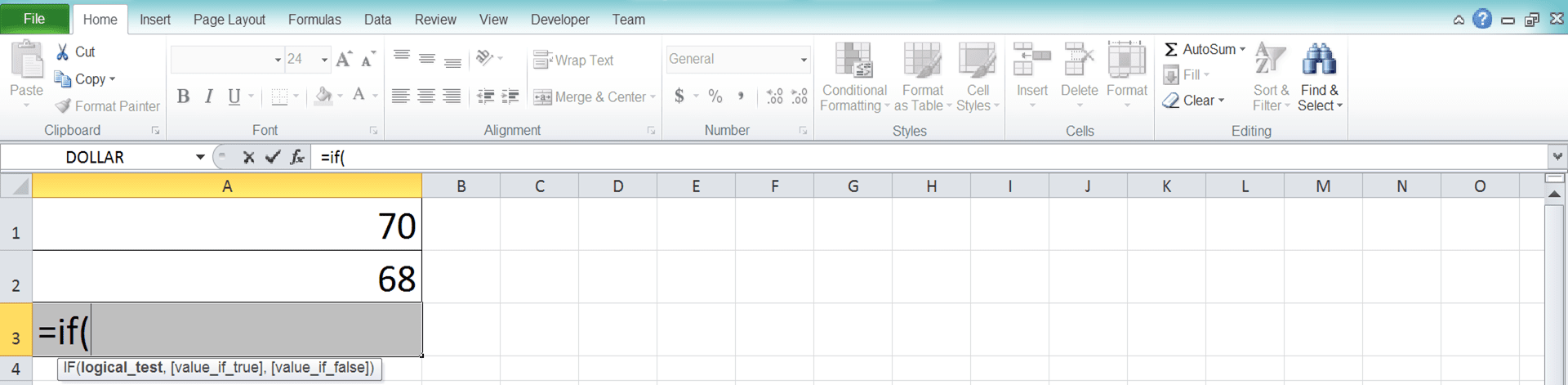Click the Cut scissors icon
The width and height of the screenshot is (1568, 385).
click(62, 51)
